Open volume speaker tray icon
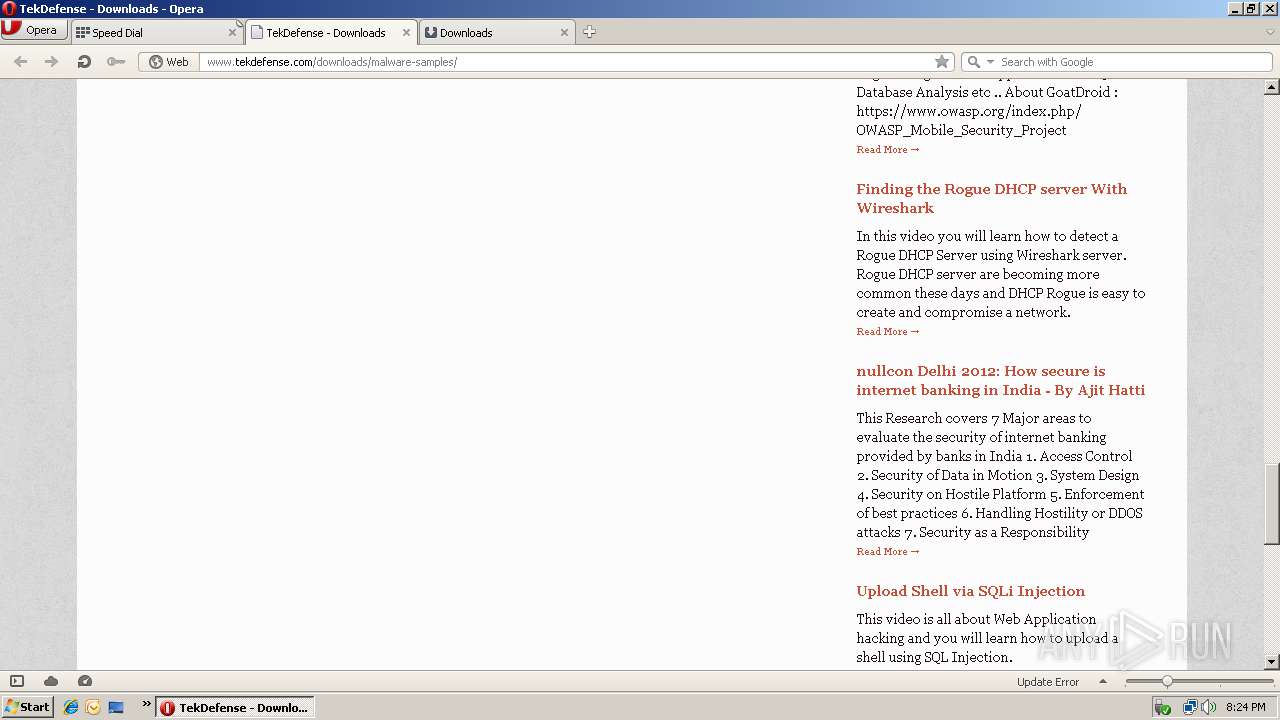The width and height of the screenshot is (1280, 720). 1208,707
